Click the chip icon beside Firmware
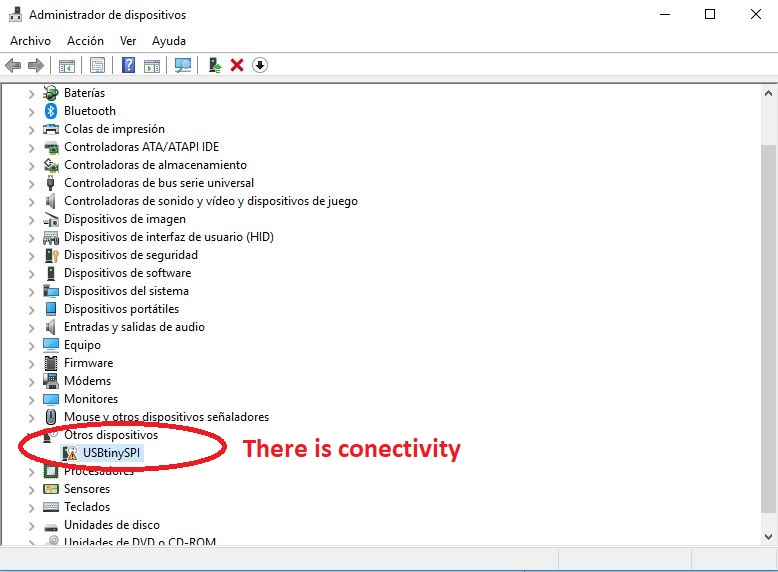 pos(51,363)
